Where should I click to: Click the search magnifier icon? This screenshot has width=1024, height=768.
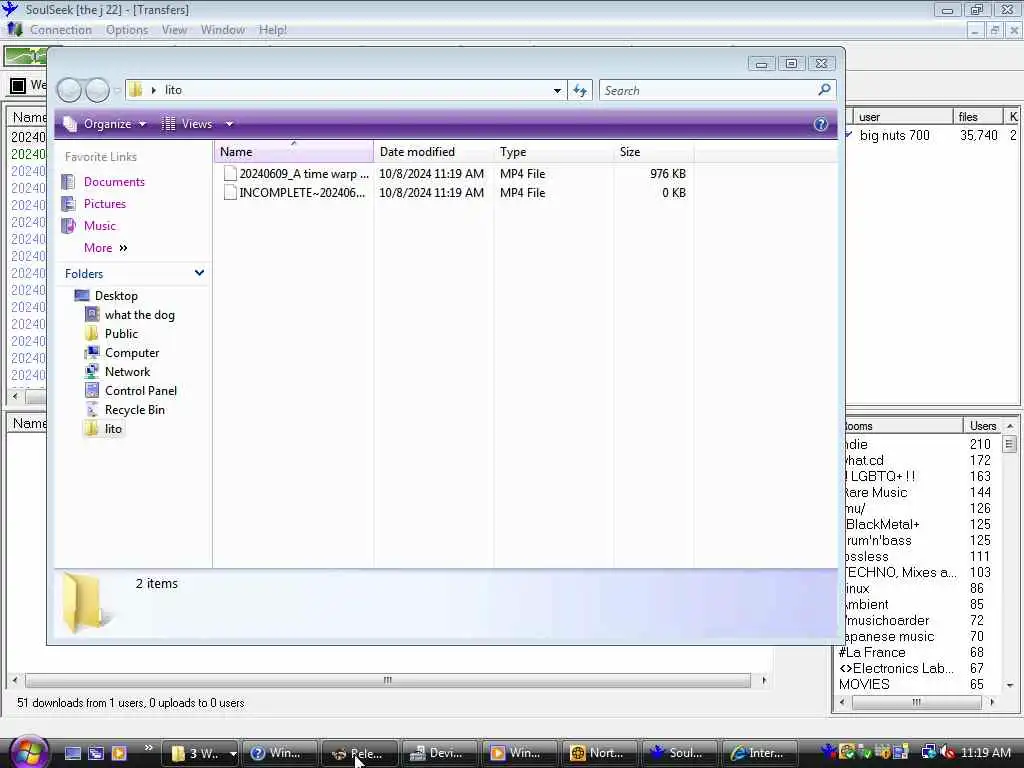click(x=824, y=89)
